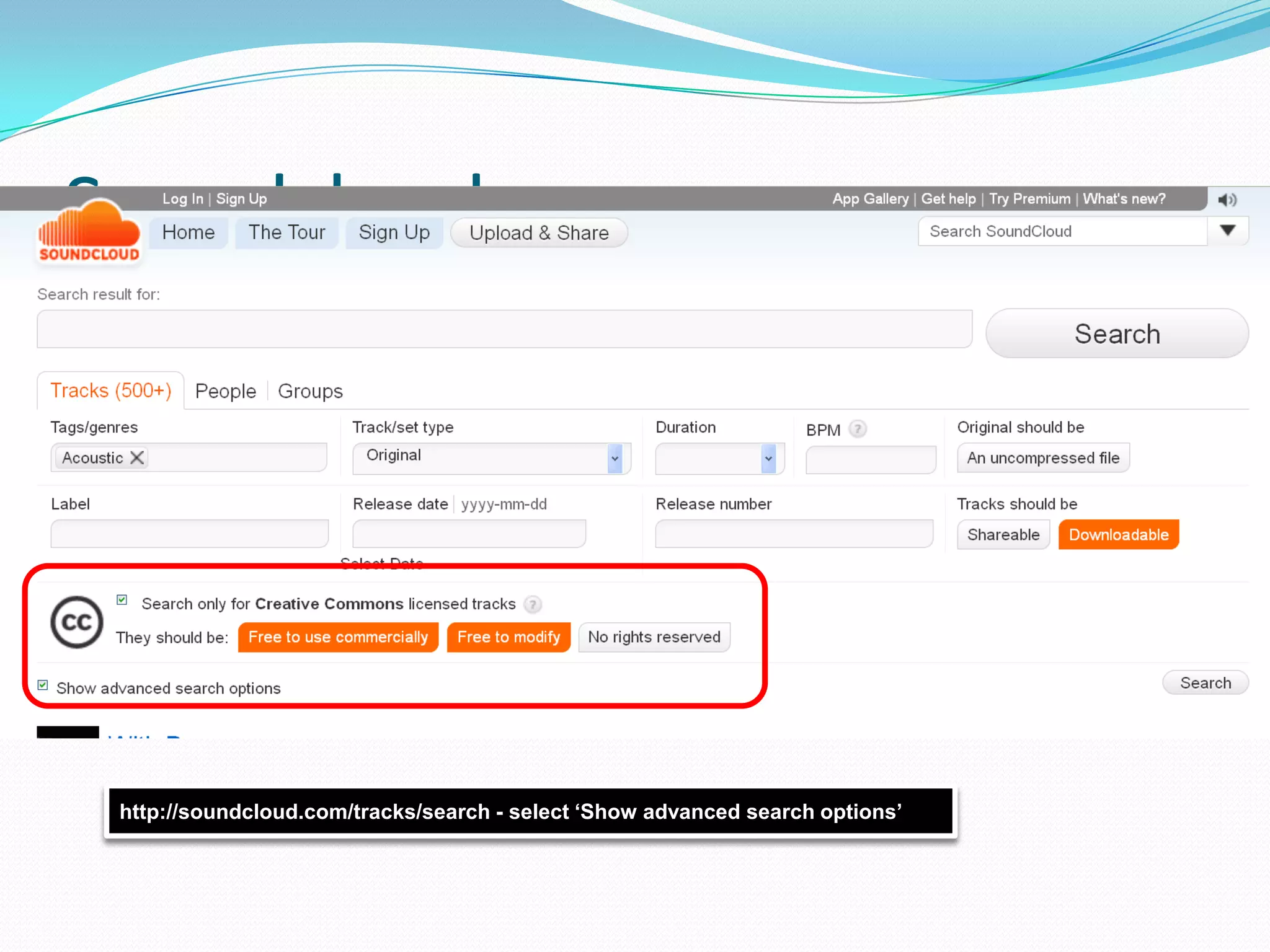Focus the Release number input field
1270x952 pixels.
point(794,534)
